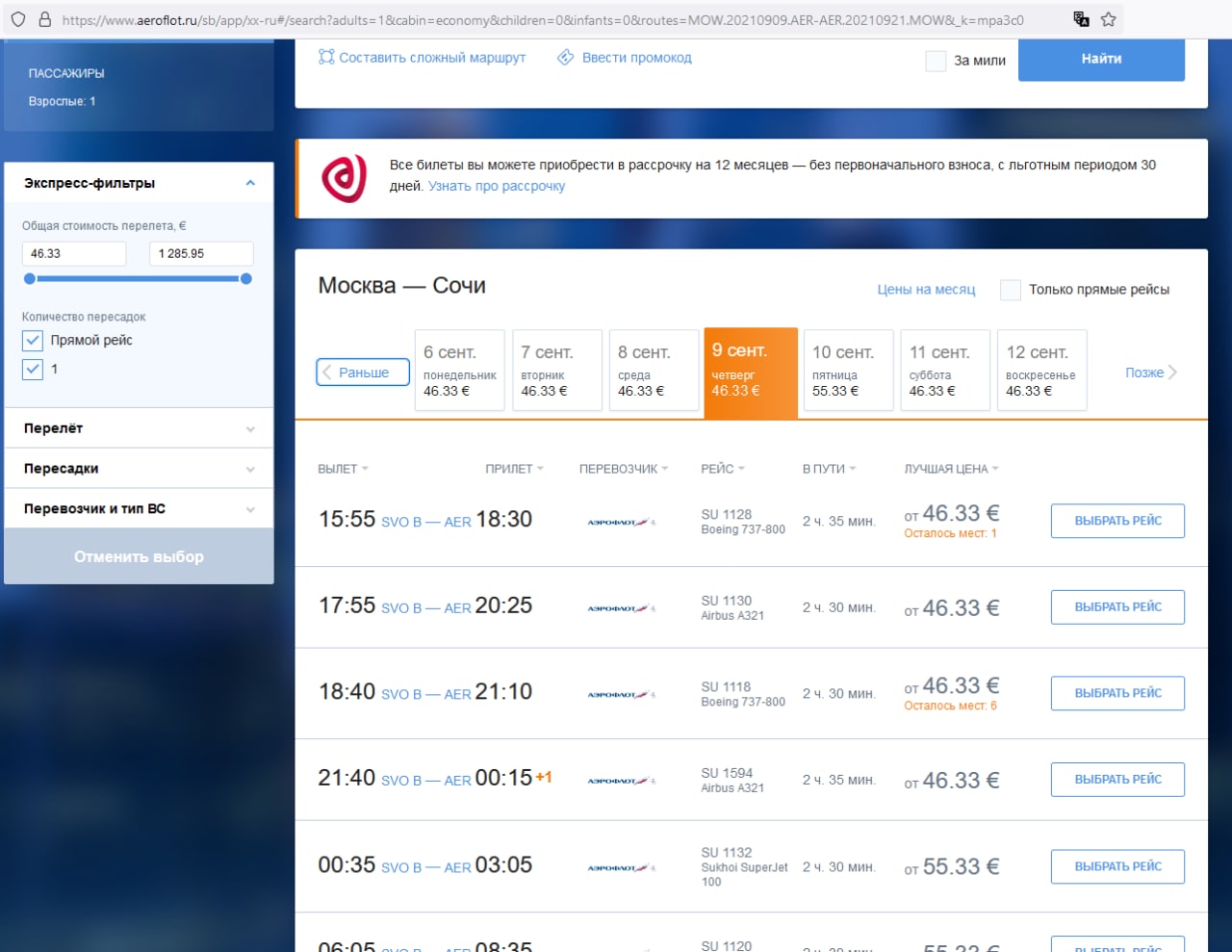
Task: Sort flights by В ПУТИ column
Action: point(829,469)
